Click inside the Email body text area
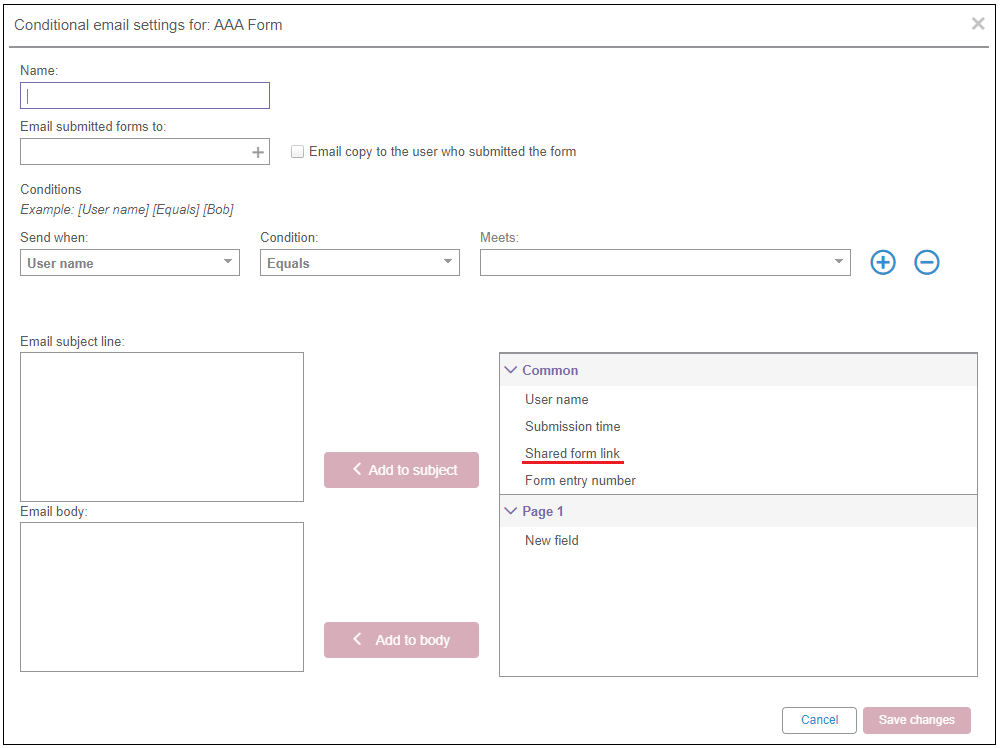The image size is (1000, 748). click(x=162, y=597)
